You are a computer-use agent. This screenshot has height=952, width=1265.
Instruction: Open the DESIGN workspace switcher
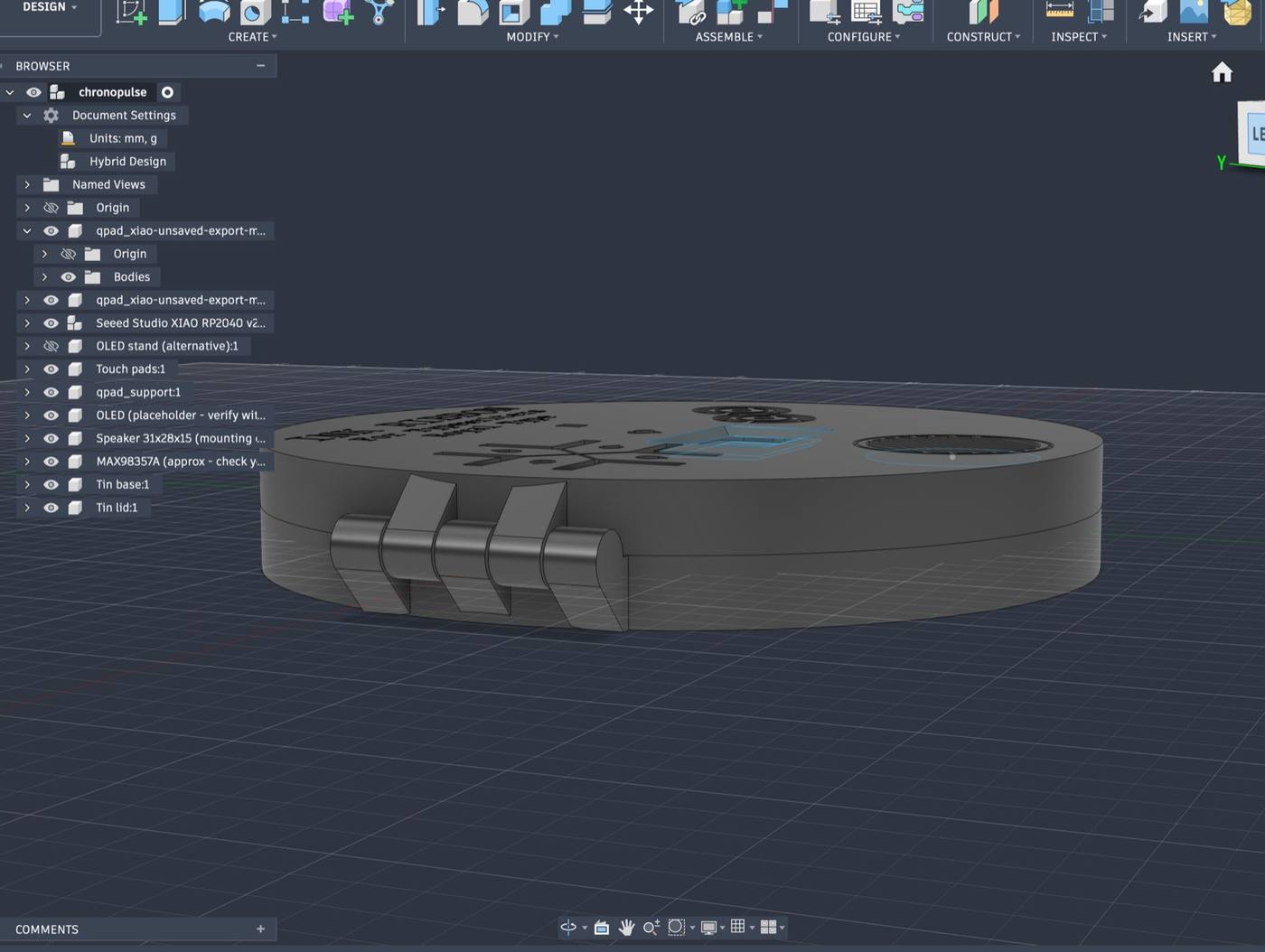(49, 7)
